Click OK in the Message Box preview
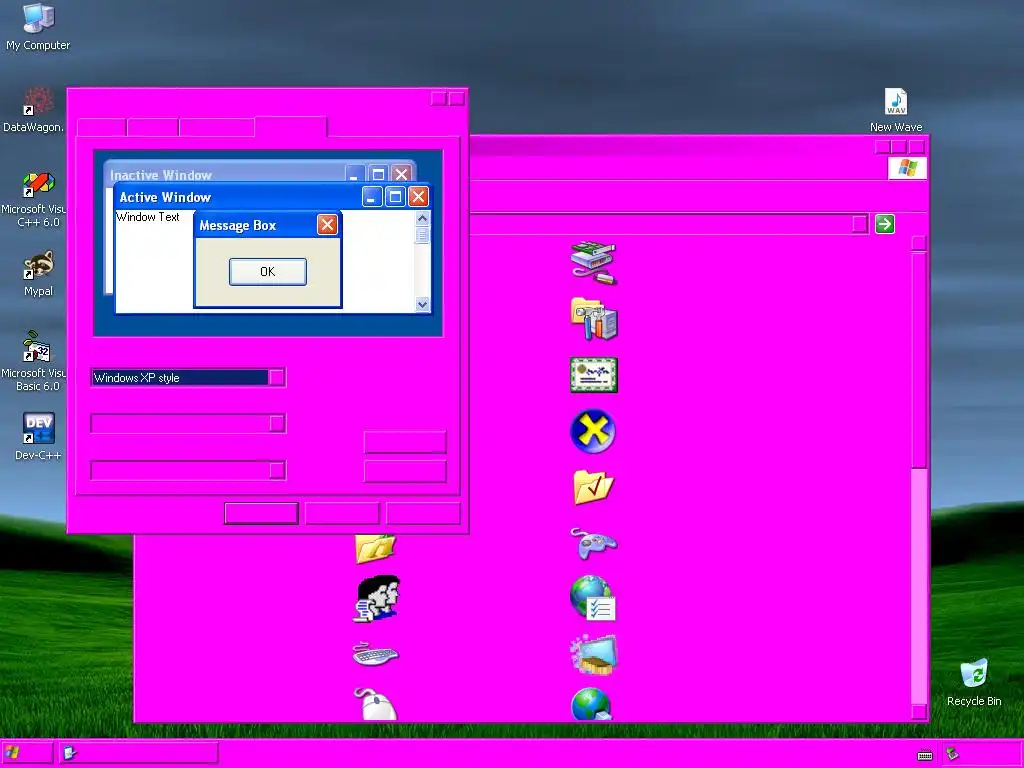The height and width of the screenshot is (768, 1024). 268,272
